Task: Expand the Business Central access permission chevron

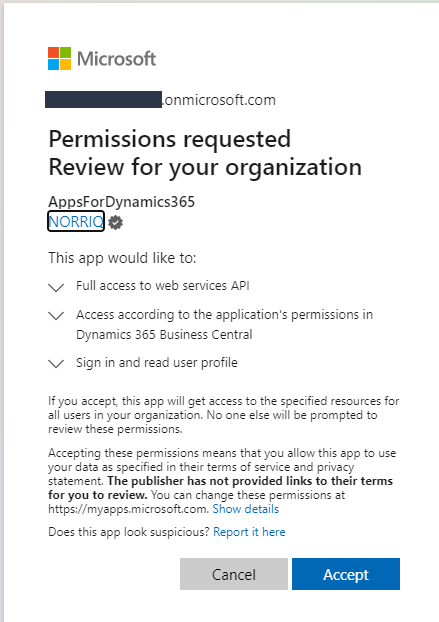Action: pyautogui.click(x=56, y=316)
